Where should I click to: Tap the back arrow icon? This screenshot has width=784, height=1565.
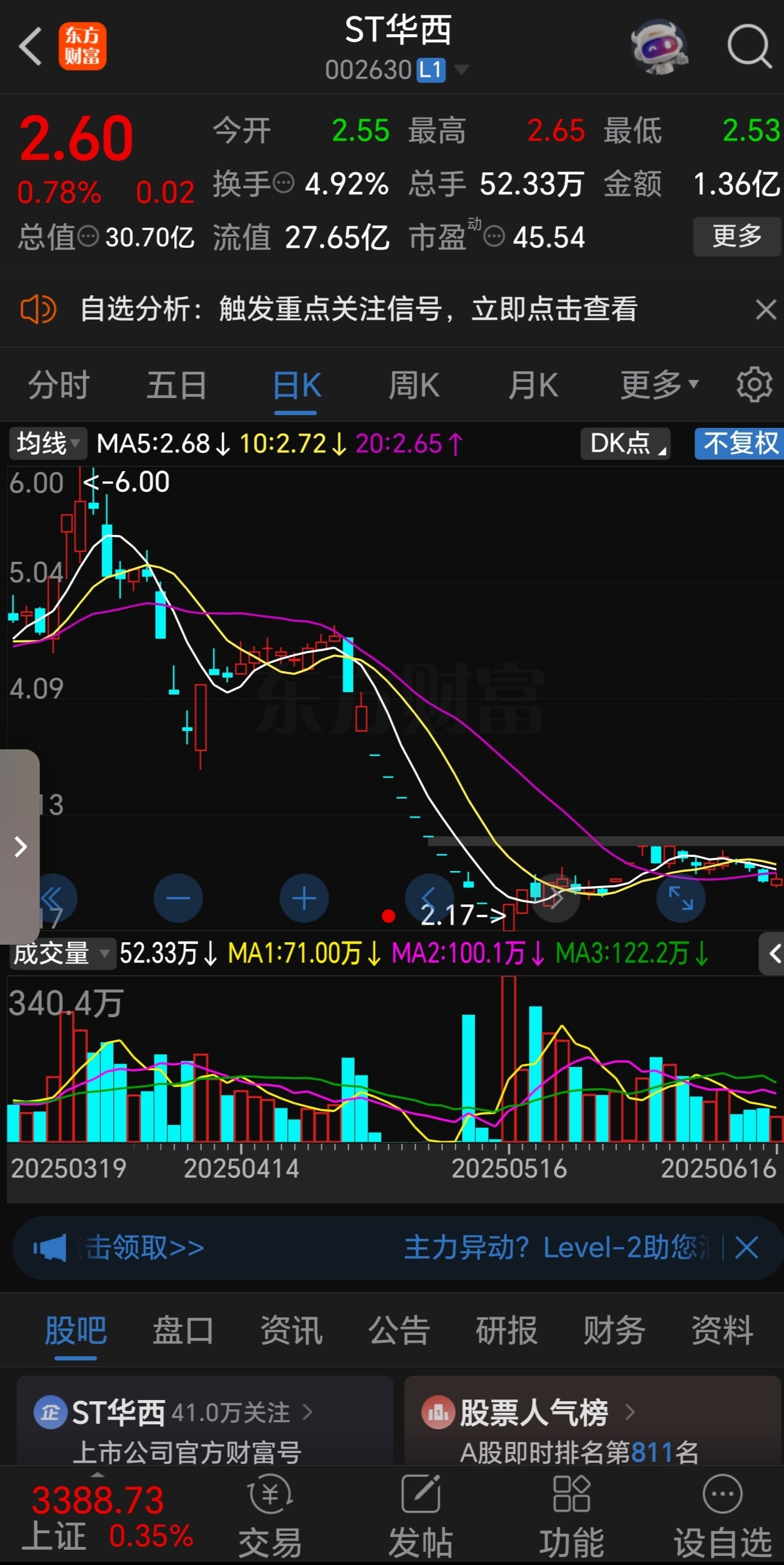click(30, 46)
